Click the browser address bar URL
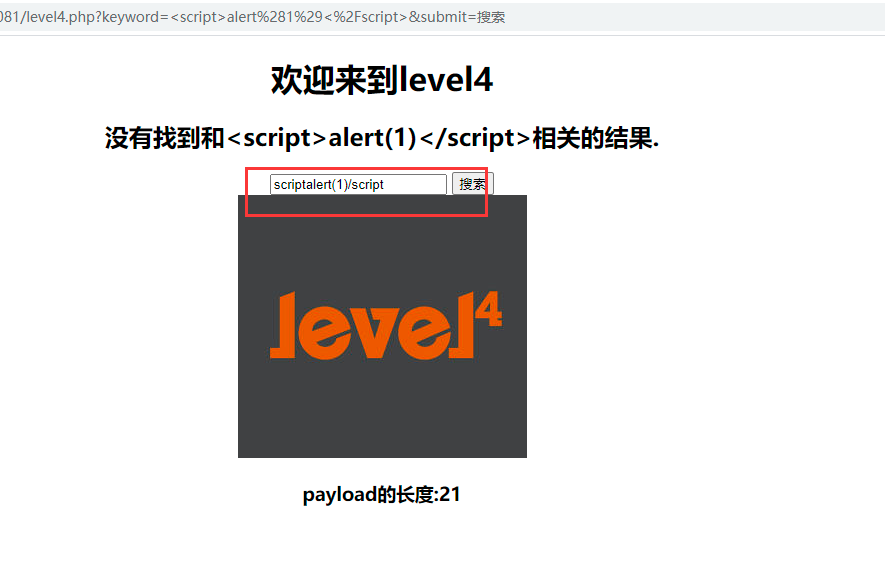Image resolution: width=885 pixels, height=581 pixels. pyautogui.click(x=252, y=17)
